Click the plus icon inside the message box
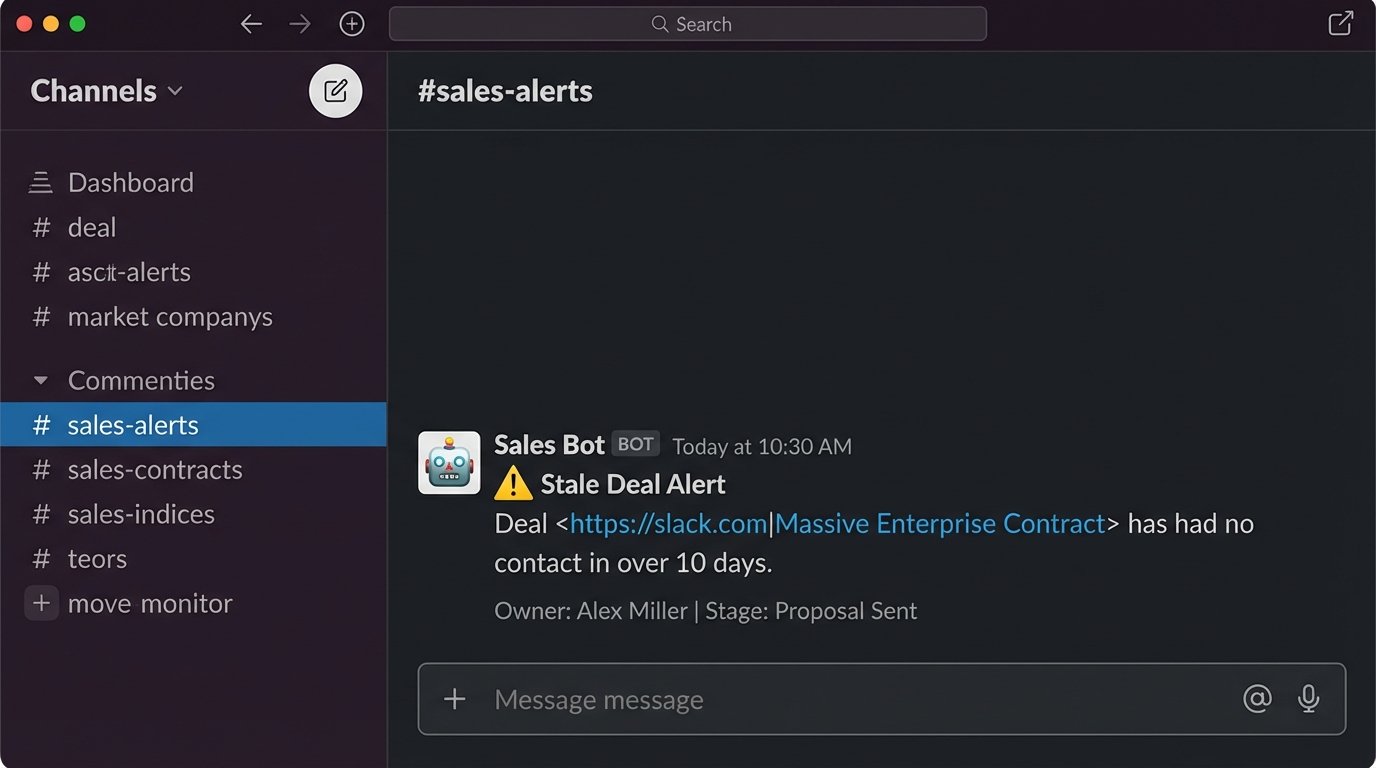 pos(454,699)
